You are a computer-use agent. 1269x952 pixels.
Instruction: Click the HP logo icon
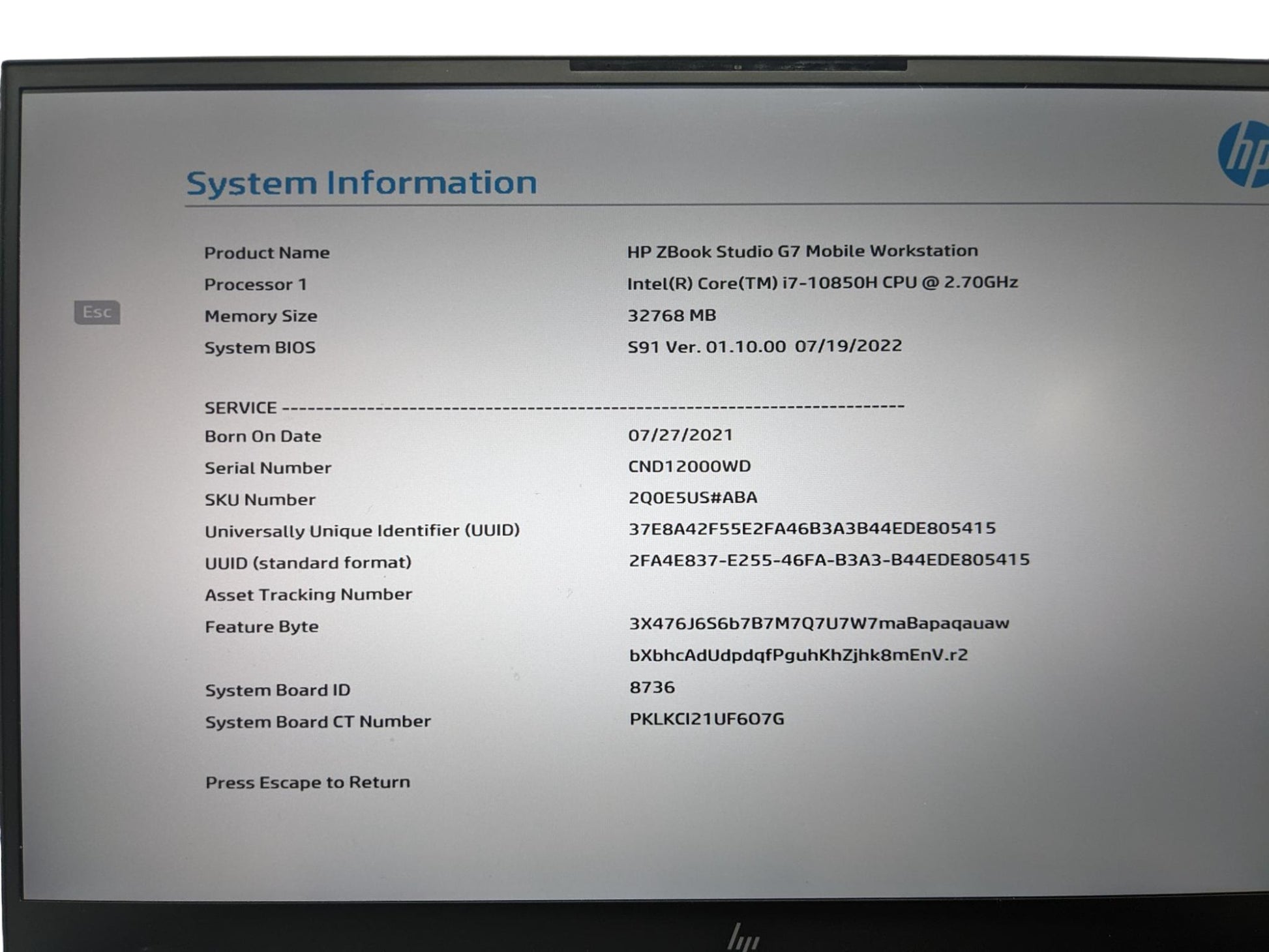1244,155
